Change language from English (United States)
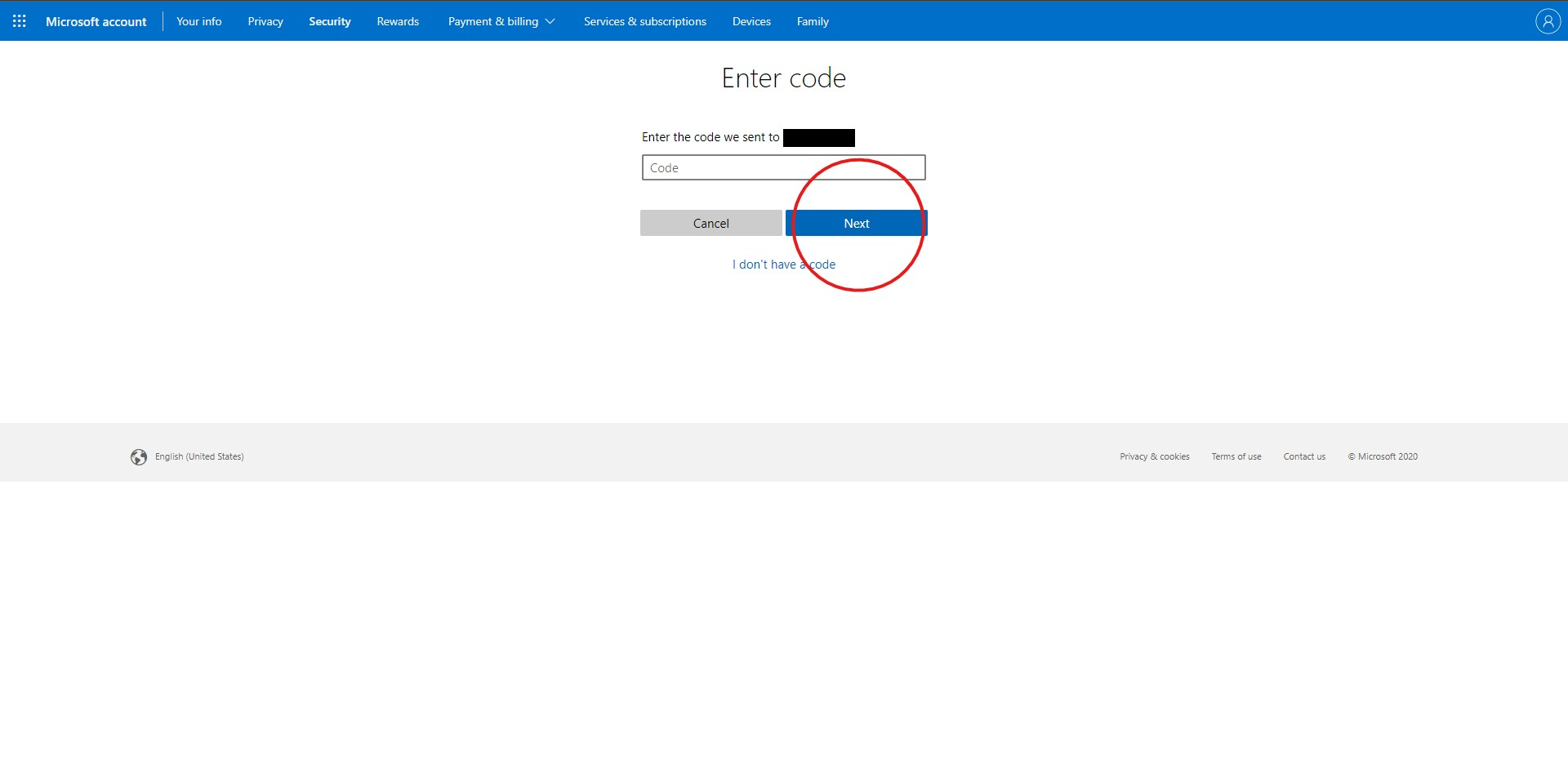This screenshot has width=1568, height=765. (199, 456)
